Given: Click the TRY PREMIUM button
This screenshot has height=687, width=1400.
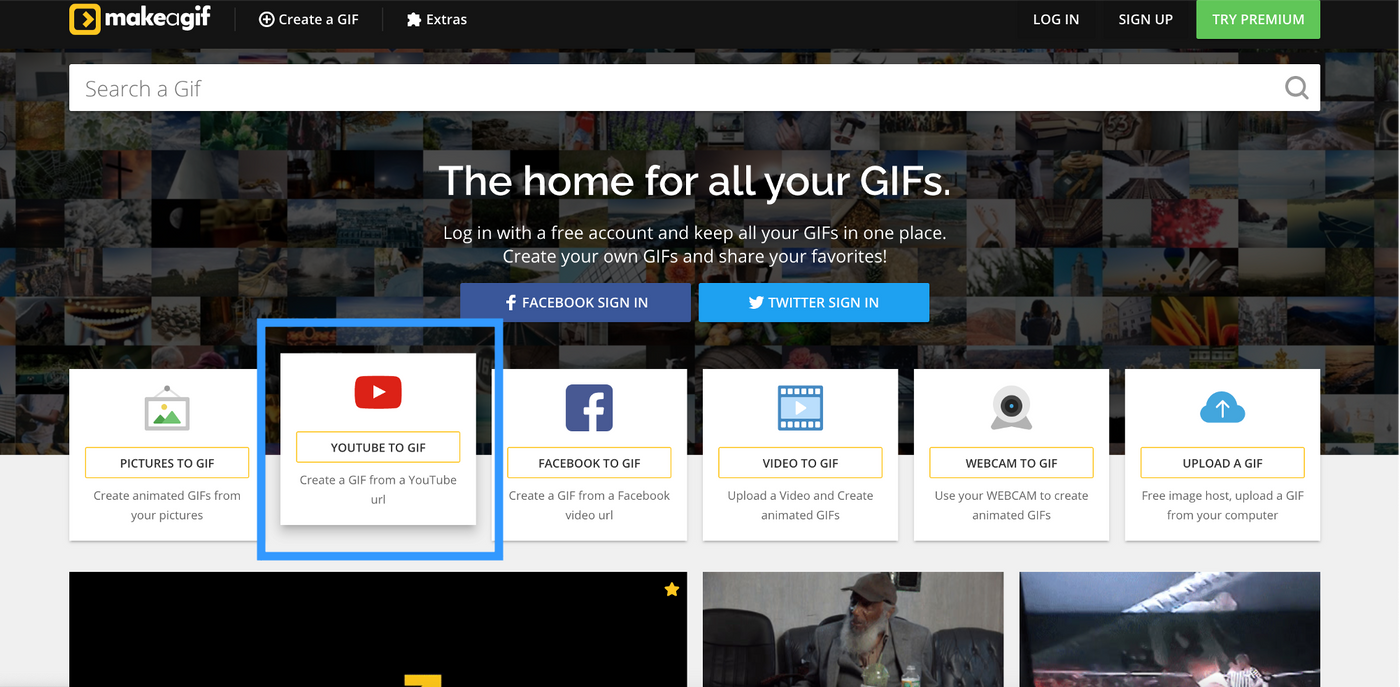Looking at the screenshot, I should (1258, 19).
